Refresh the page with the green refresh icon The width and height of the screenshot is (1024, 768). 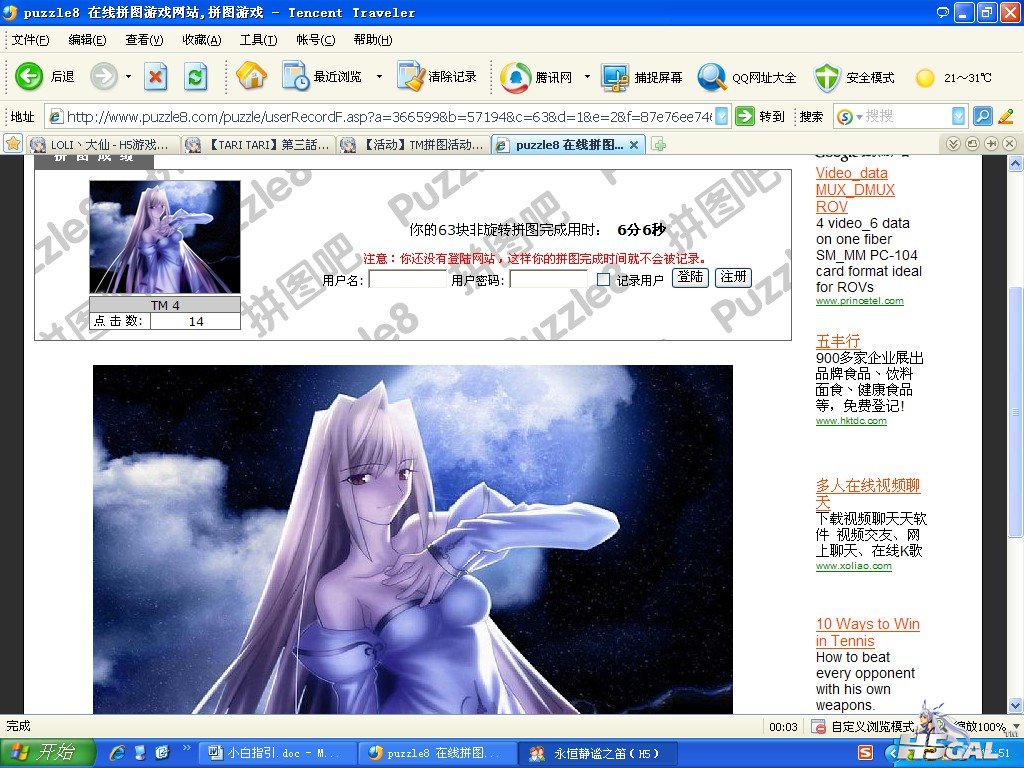pyautogui.click(x=195, y=77)
